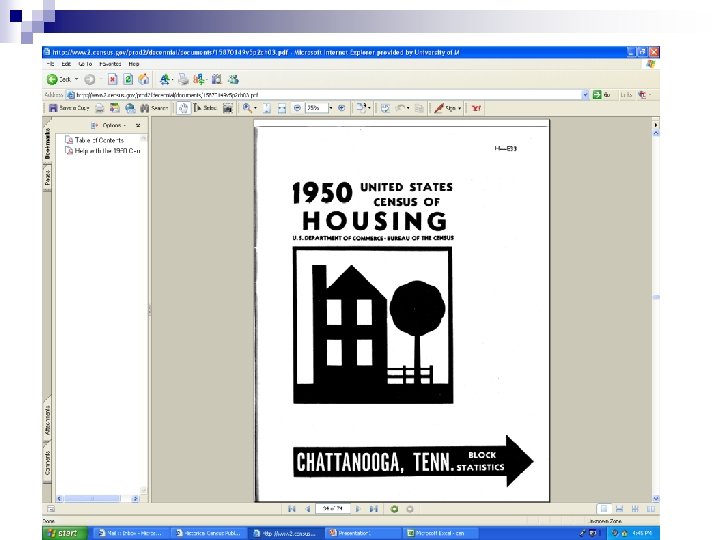Print the PDF using Adobe toolbar printer
Image resolution: width=720 pixels, height=540 pixels.
coord(99,108)
